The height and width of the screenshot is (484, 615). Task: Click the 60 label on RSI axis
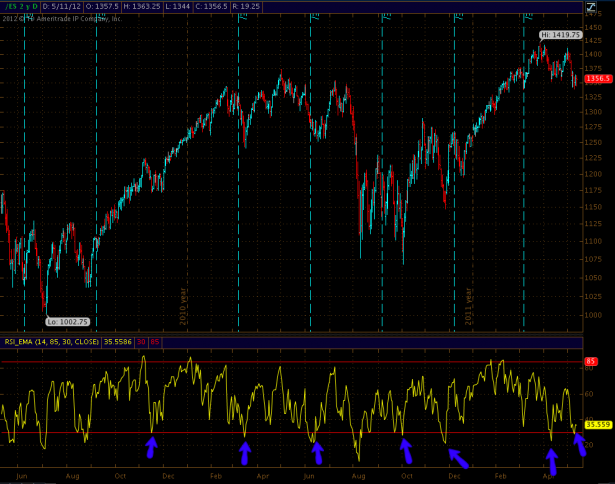[589, 394]
